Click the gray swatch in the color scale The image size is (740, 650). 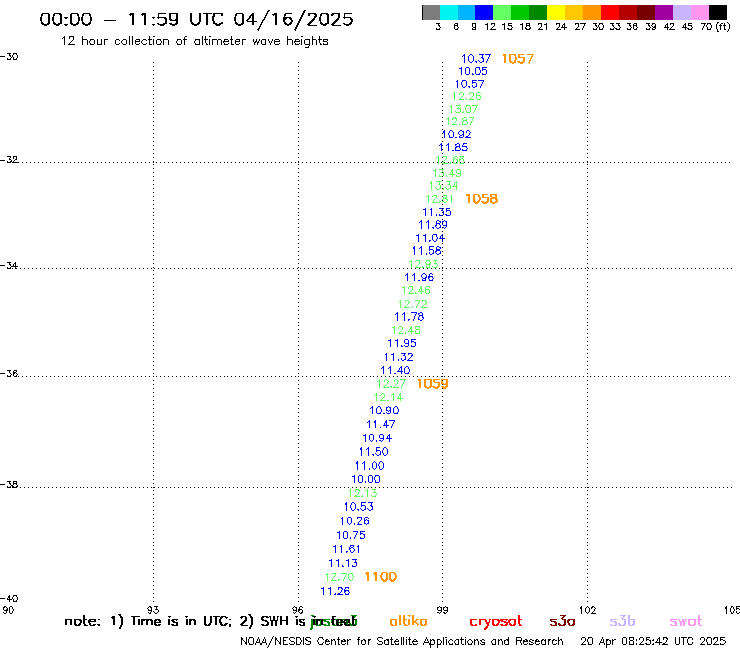[x=431, y=12]
